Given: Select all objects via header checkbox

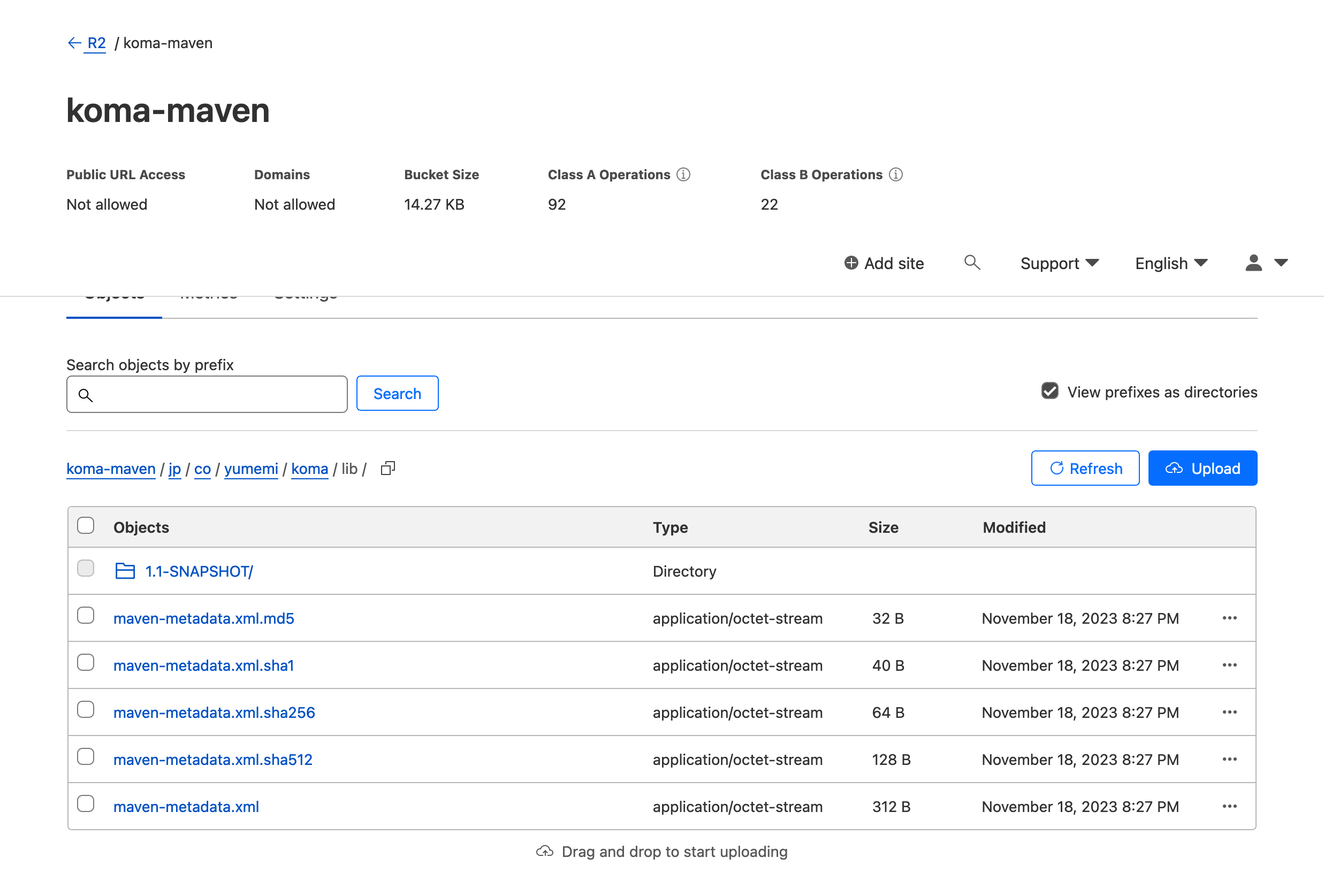Looking at the screenshot, I should click(x=86, y=525).
